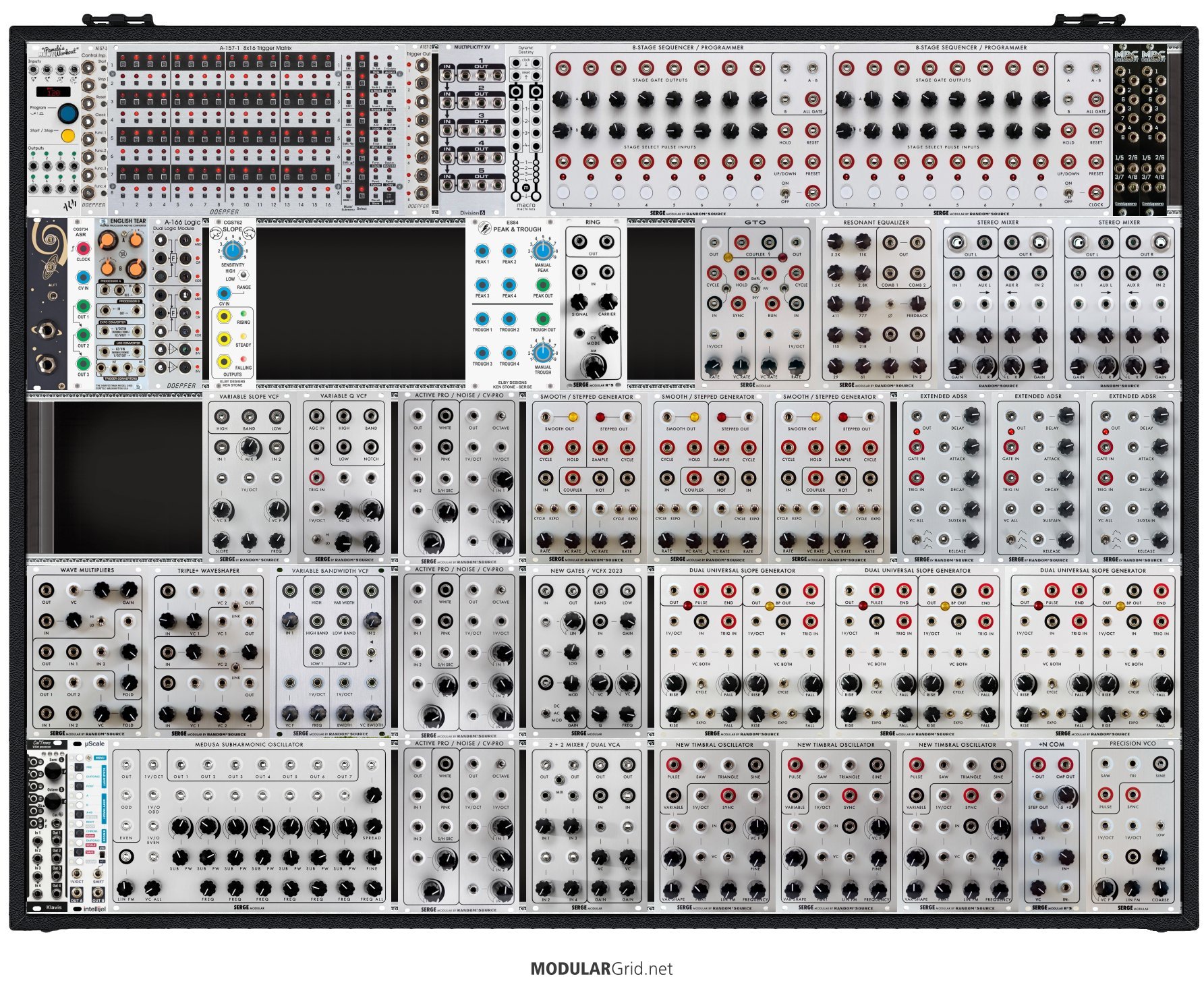Click the TROUGH 2 jack on ES84
This screenshot has width=1204, height=983.
(509, 319)
